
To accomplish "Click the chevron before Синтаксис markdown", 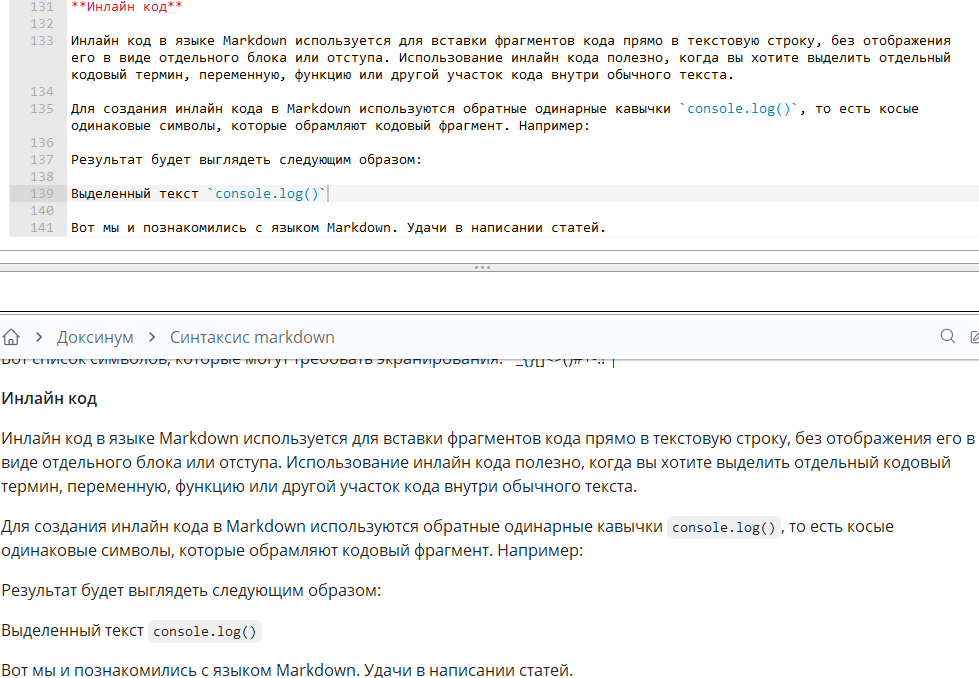I will 152,337.
